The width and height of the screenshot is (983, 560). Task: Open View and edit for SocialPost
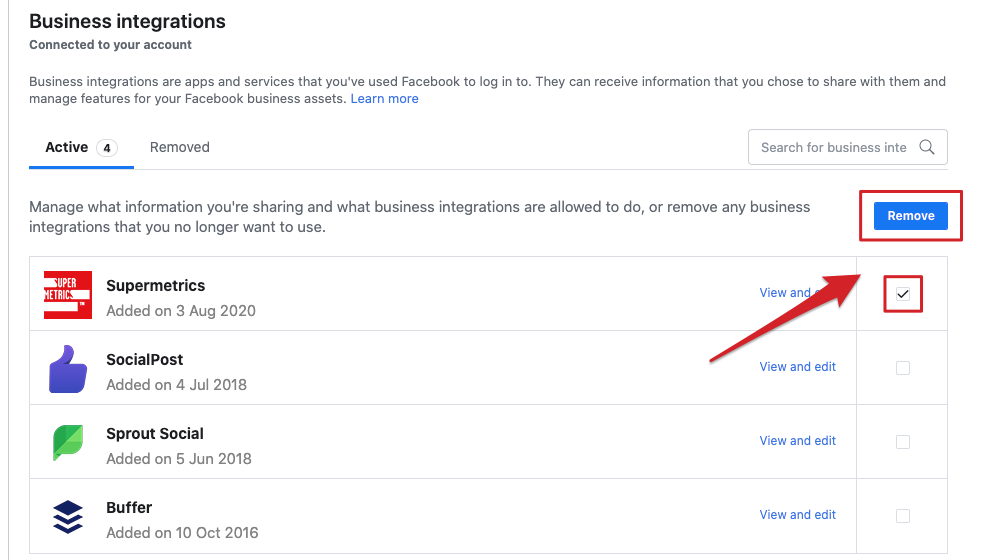click(x=797, y=367)
